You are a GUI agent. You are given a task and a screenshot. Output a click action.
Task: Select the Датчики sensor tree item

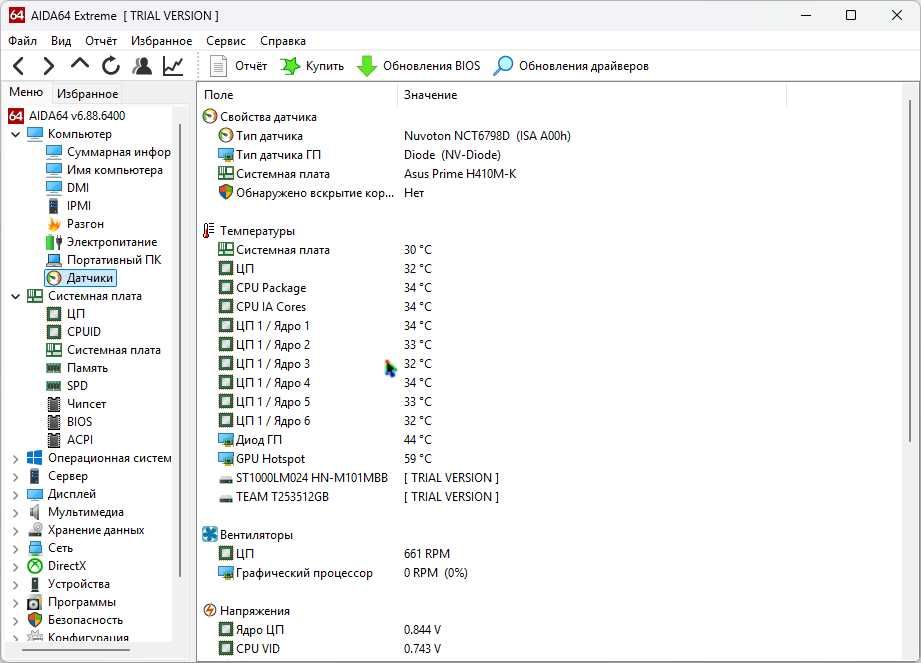(80, 278)
